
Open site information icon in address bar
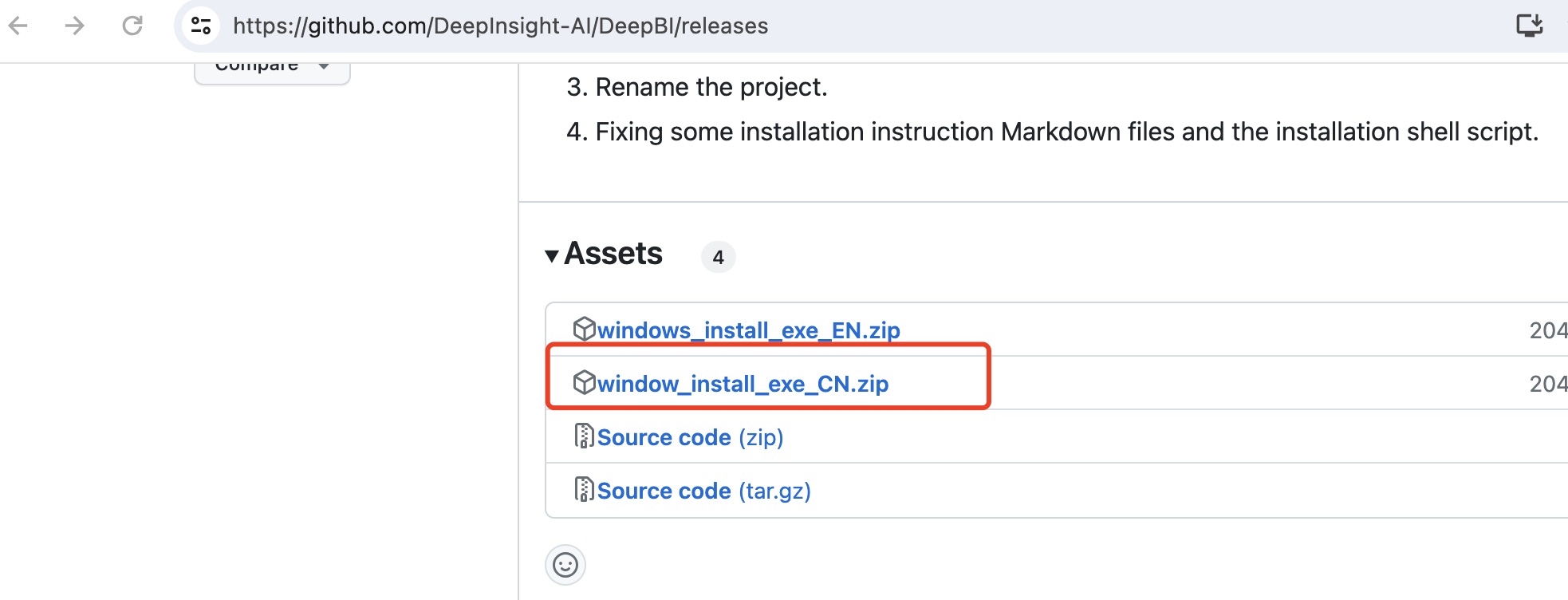201,26
